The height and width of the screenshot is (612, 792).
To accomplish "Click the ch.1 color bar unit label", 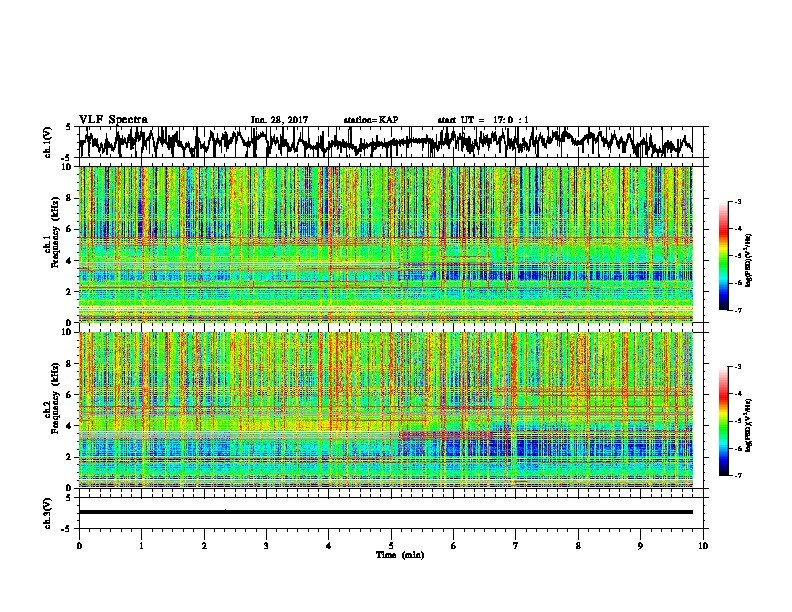I will 749,261.
